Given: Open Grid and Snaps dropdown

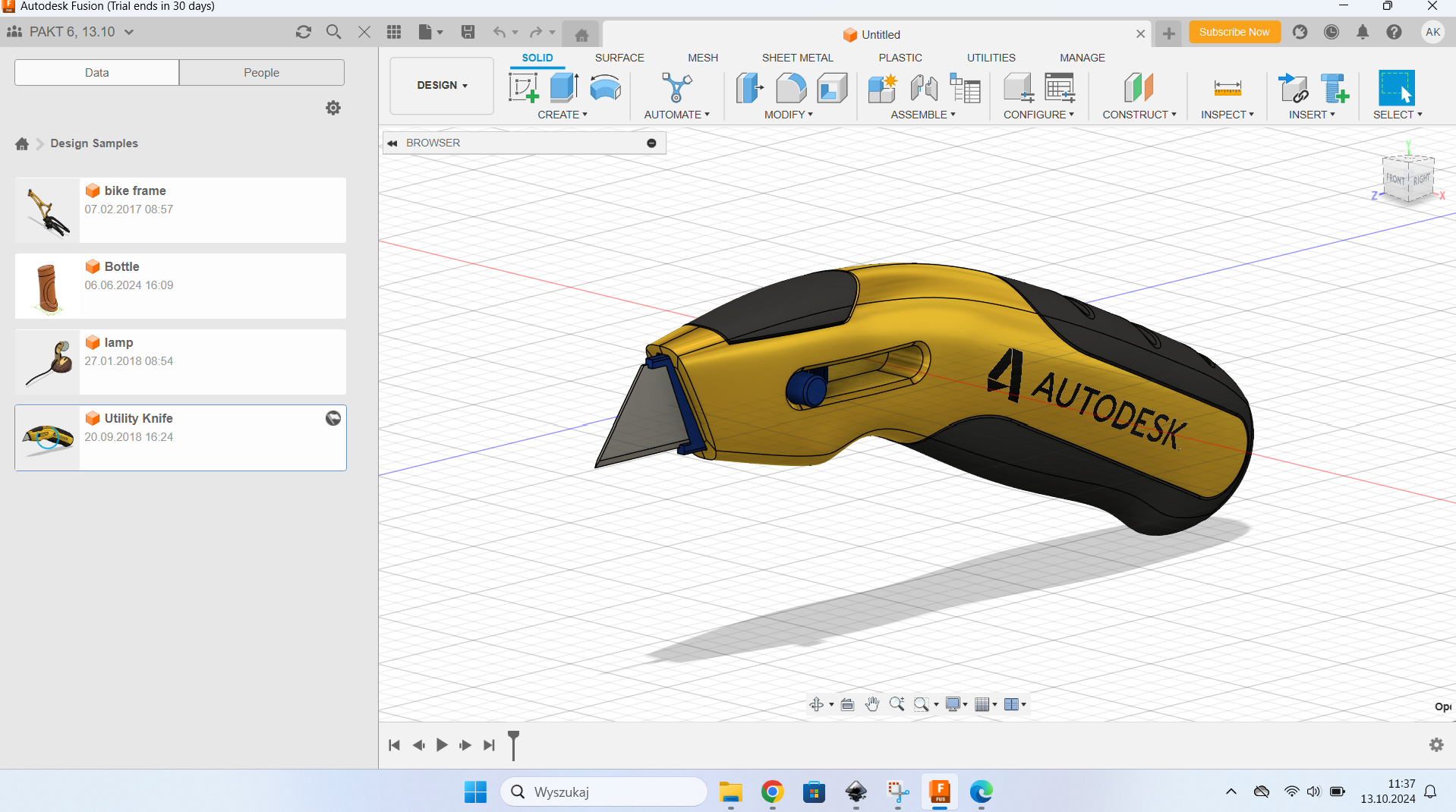Looking at the screenshot, I should (985, 704).
